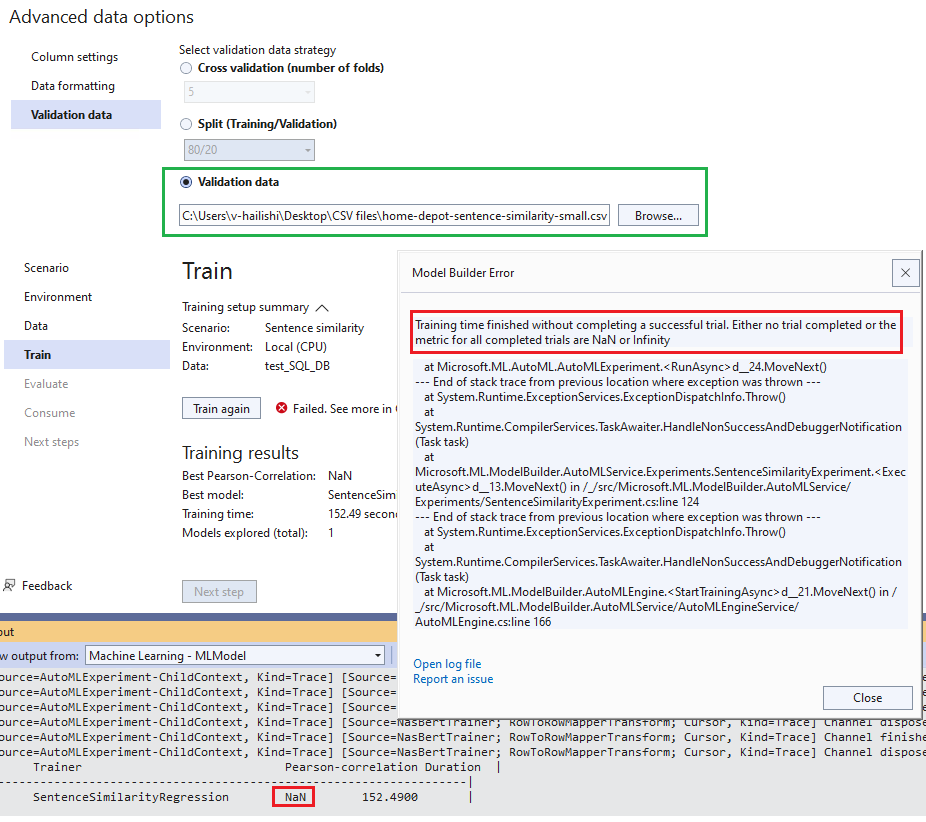Go to the Scenario step
926x822 pixels.
[x=44, y=267]
